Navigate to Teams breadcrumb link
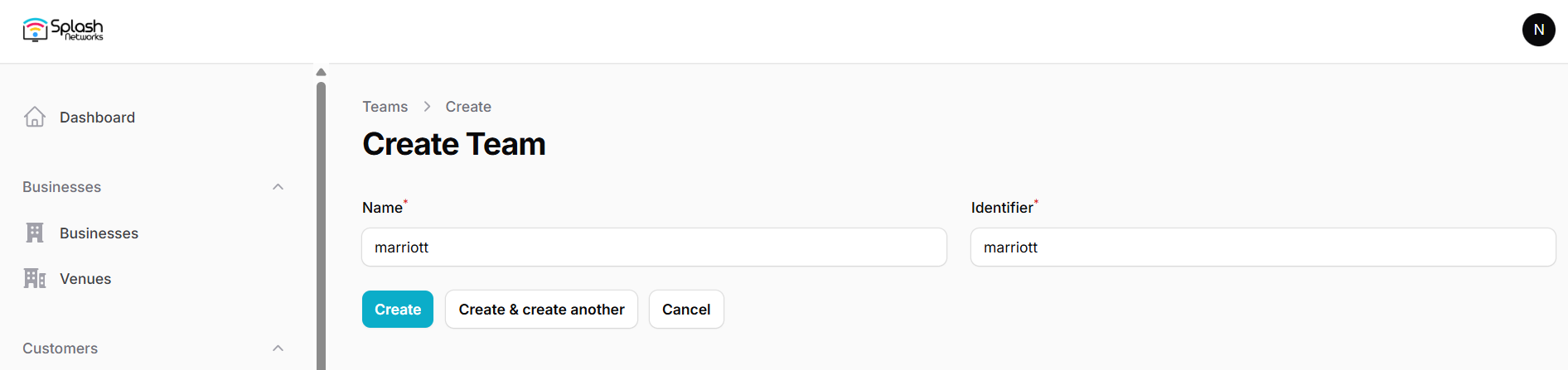Image resolution: width=1568 pixels, height=370 pixels. pyautogui.click(x=385, y=107)
